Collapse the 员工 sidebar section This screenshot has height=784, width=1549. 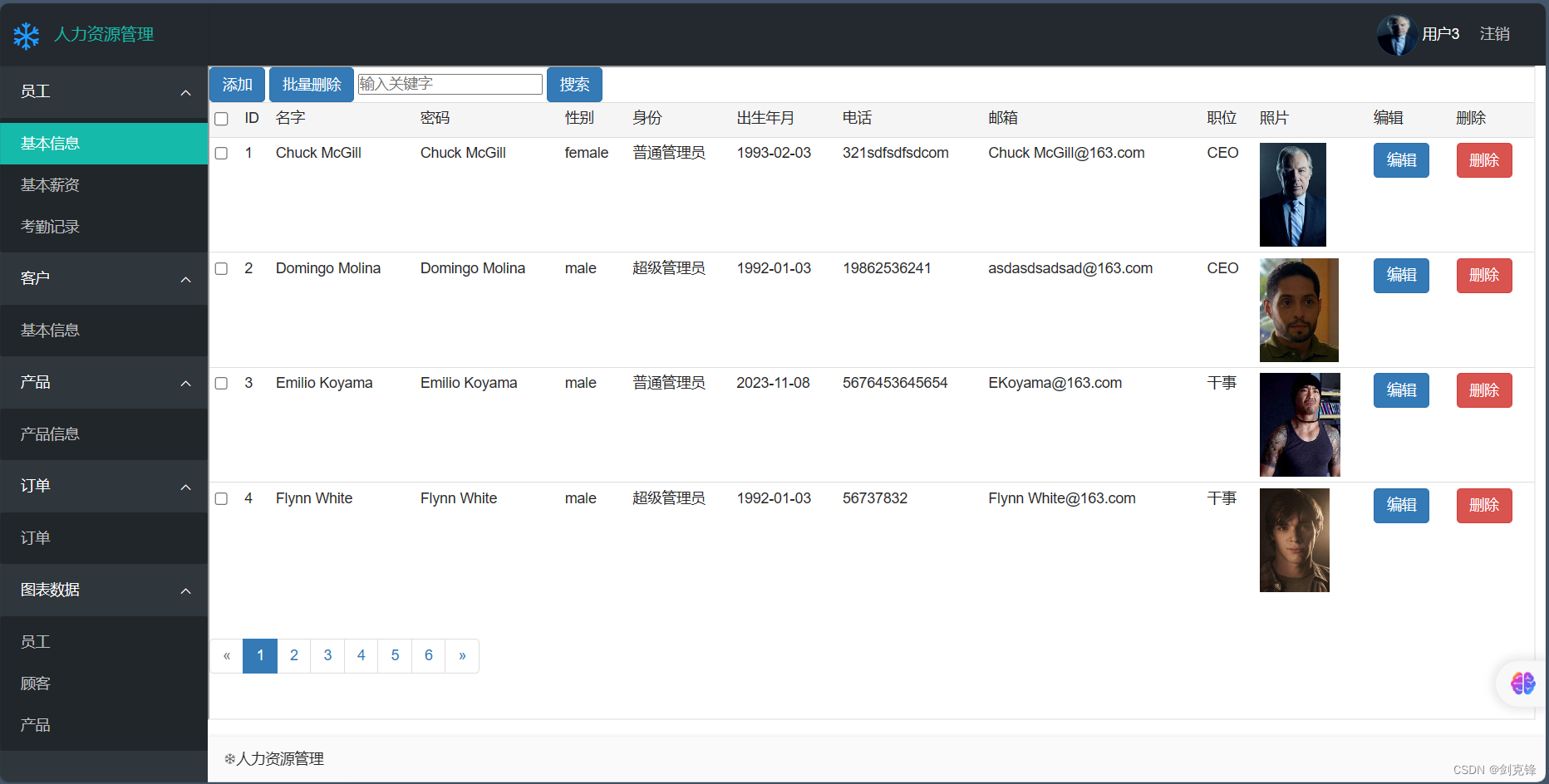pyautogui.click(x=185, y=93)
